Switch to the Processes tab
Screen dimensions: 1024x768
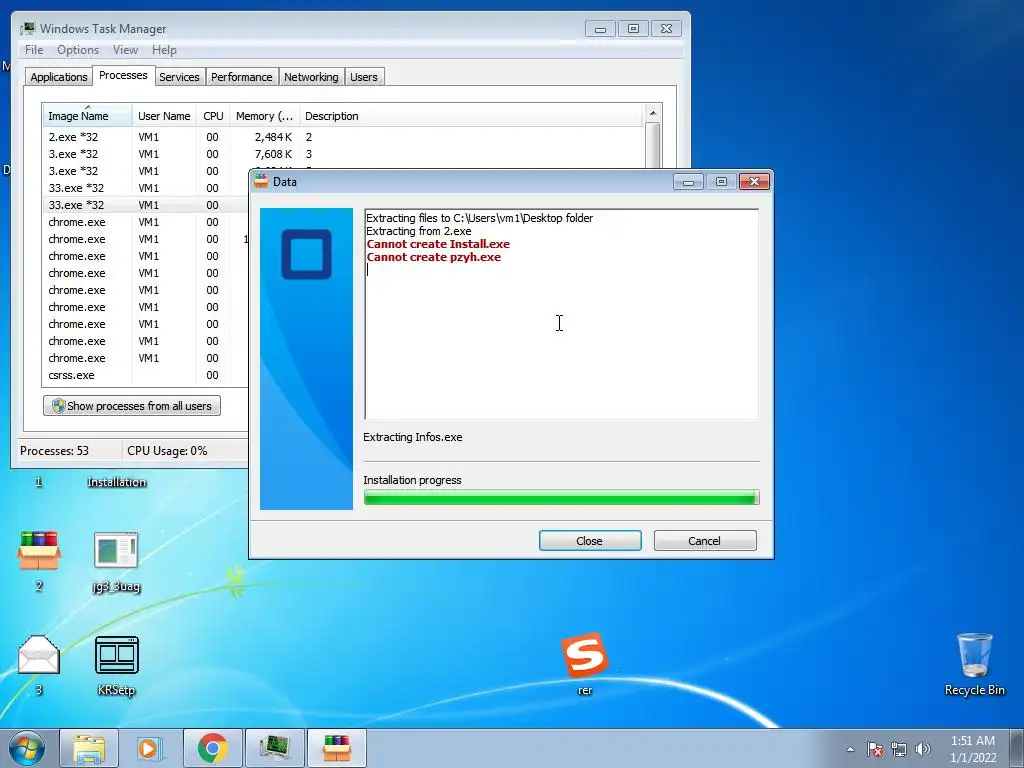tap(123, 75)
